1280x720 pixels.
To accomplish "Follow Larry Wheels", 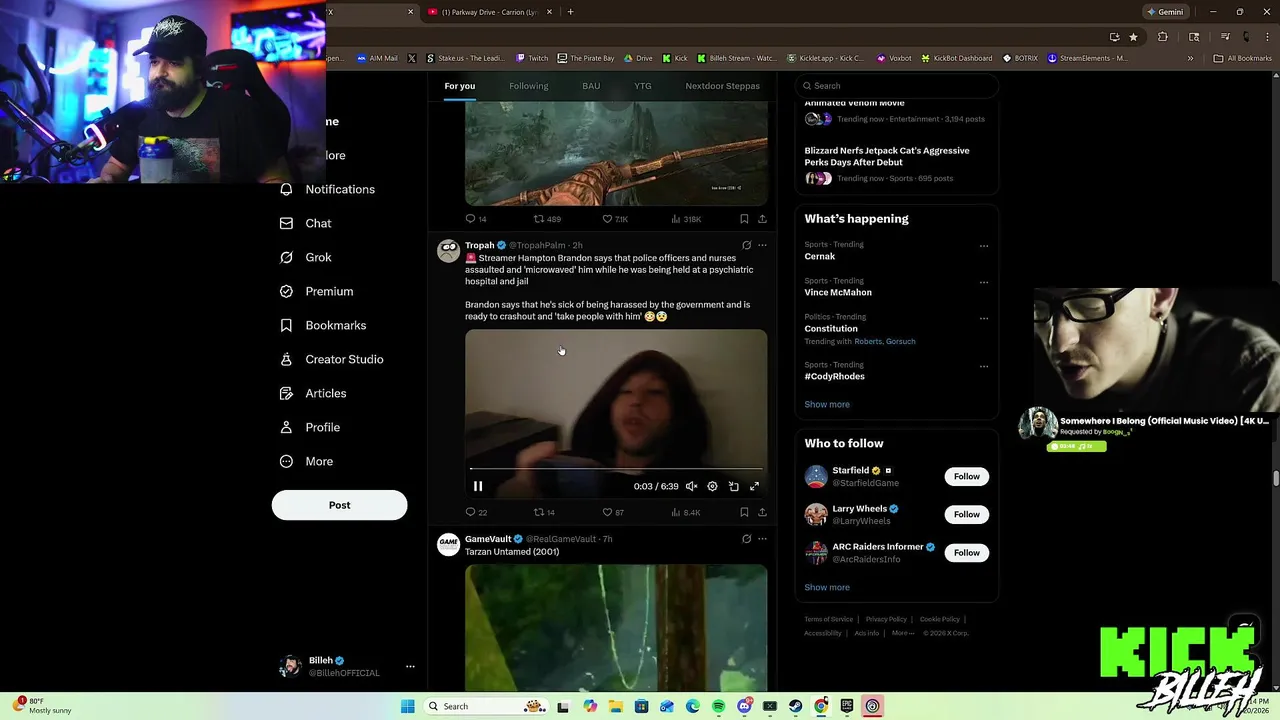I will [x=966, y=514].
